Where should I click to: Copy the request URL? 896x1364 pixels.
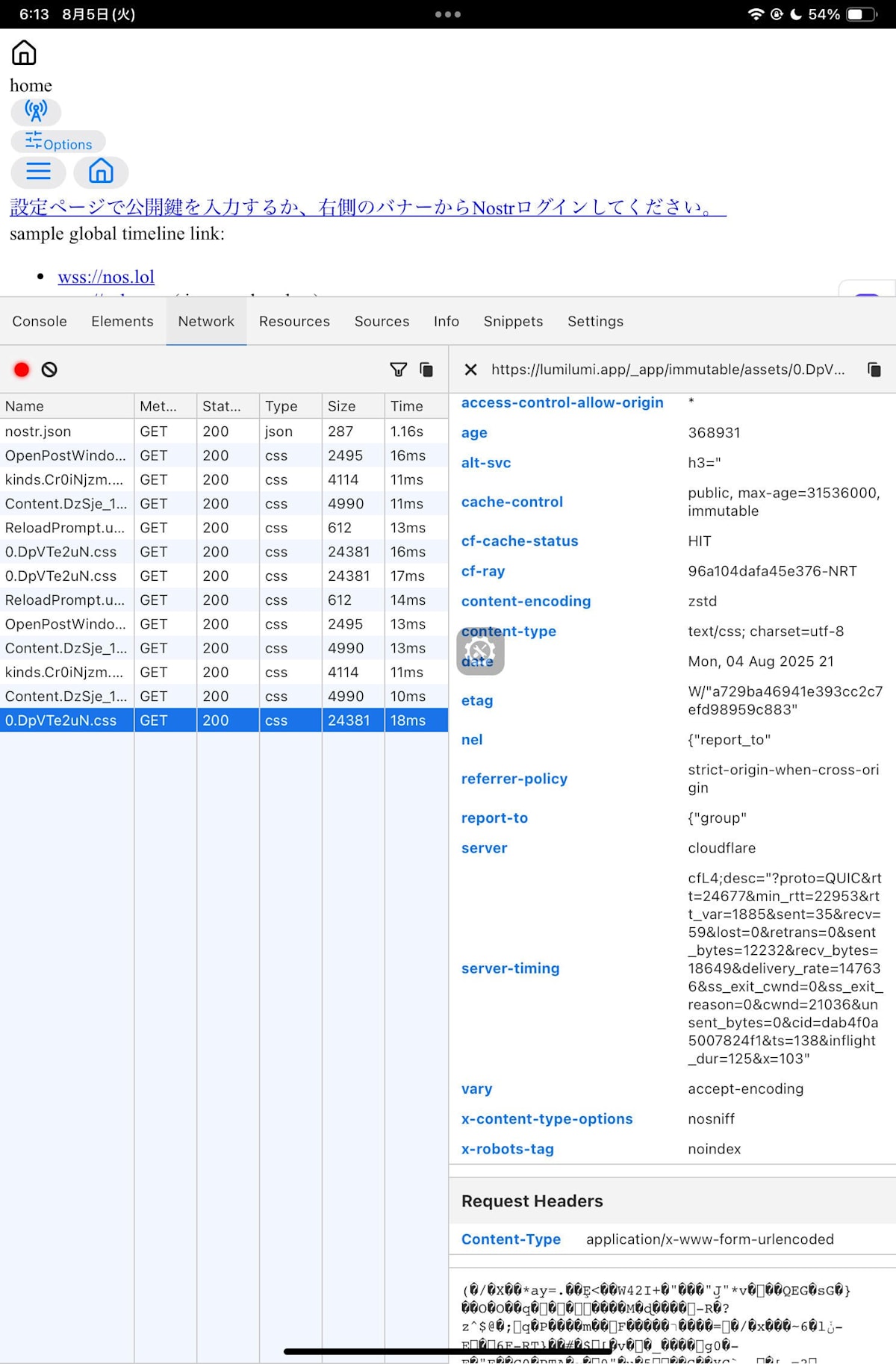(874, 370)
